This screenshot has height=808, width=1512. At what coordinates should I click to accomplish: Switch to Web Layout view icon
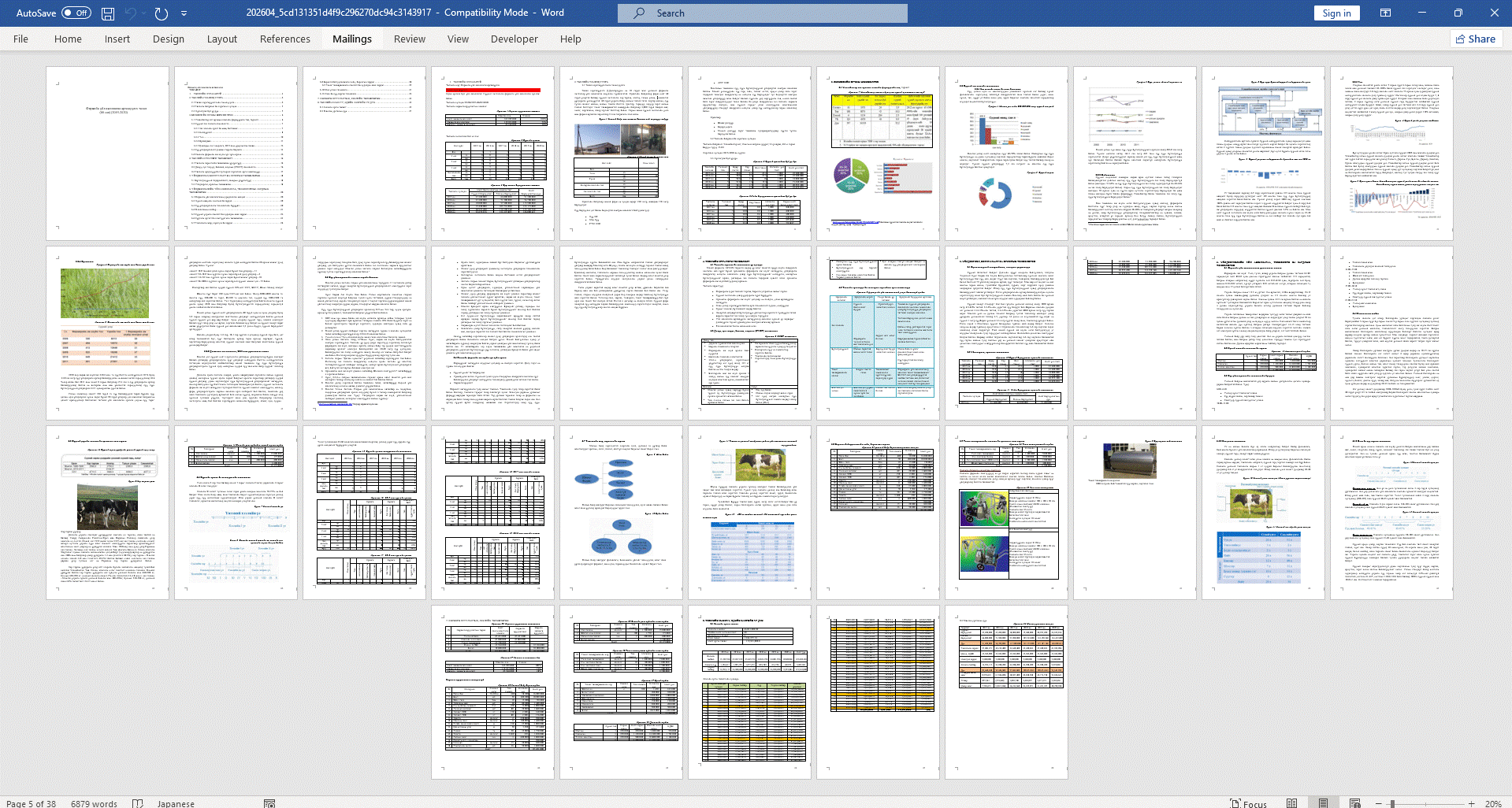(1354, 803)
